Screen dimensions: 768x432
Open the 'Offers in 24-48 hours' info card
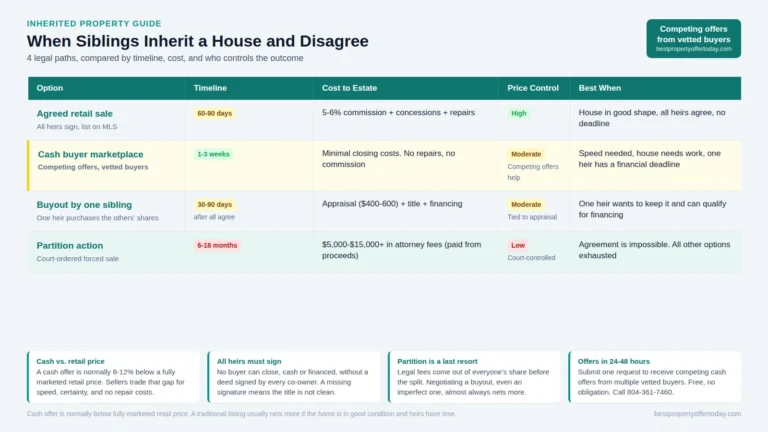pyautogui.click(x=655, y=377)
